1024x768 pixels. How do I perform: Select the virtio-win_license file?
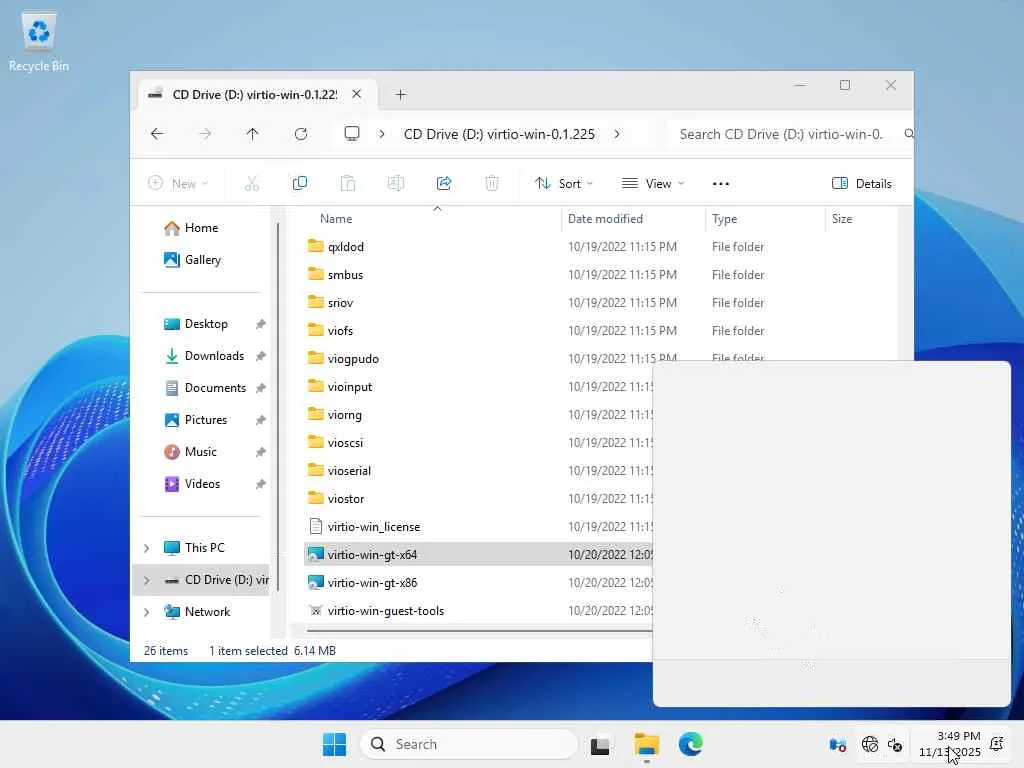[374, 527]
